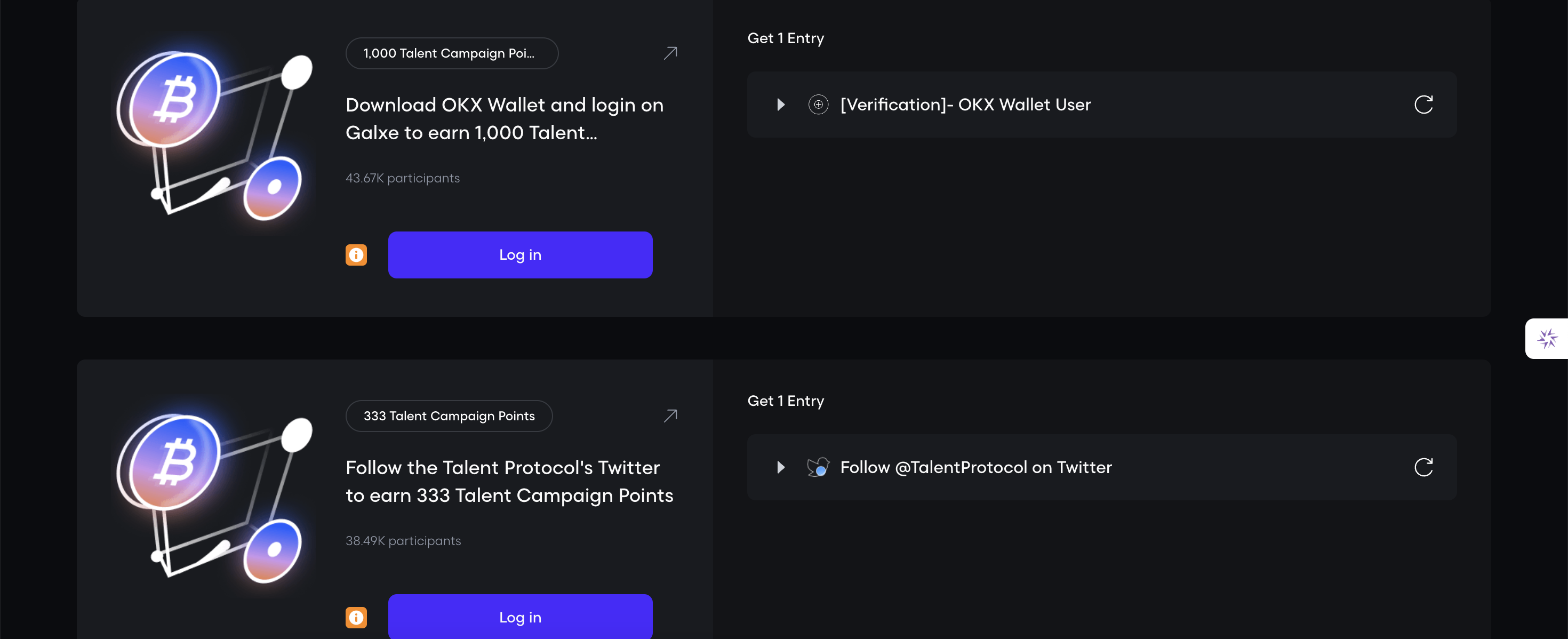Log in on the OKX Wallet campaign card
The height and width of the screenshot is (639, 1568).
[520, 255]
